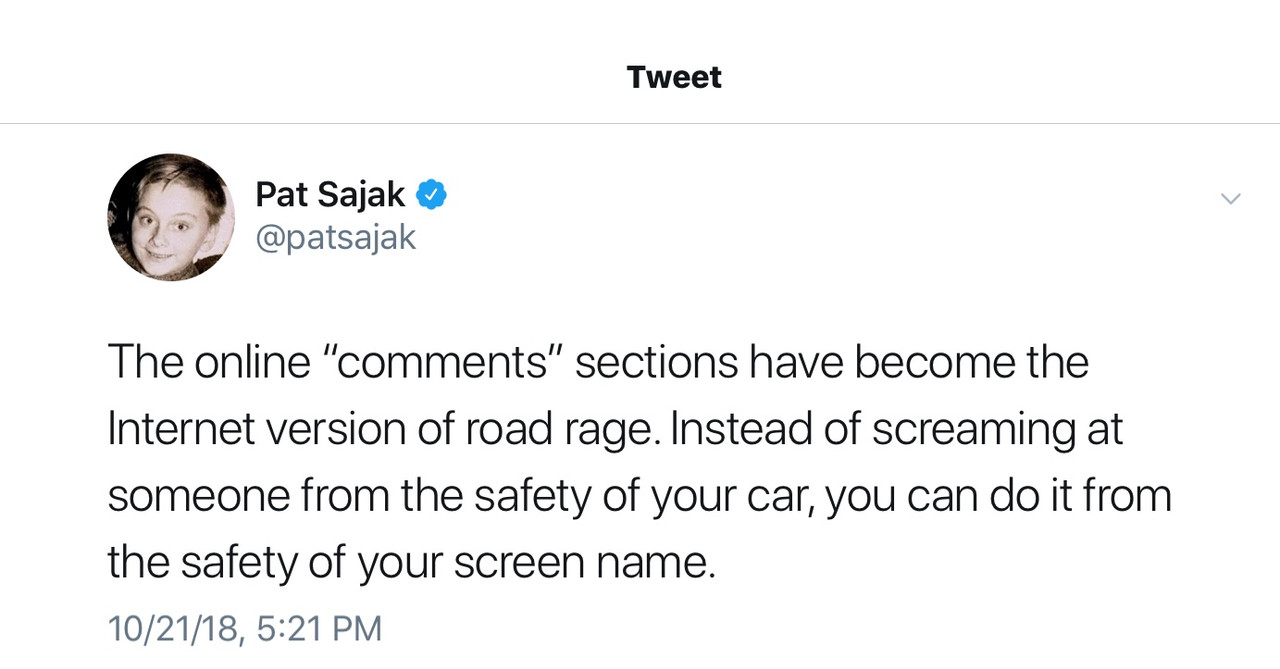The image size is (1280, 669).
Task: Click the words "screen name" in the tweet
Action: pos(585,563)
